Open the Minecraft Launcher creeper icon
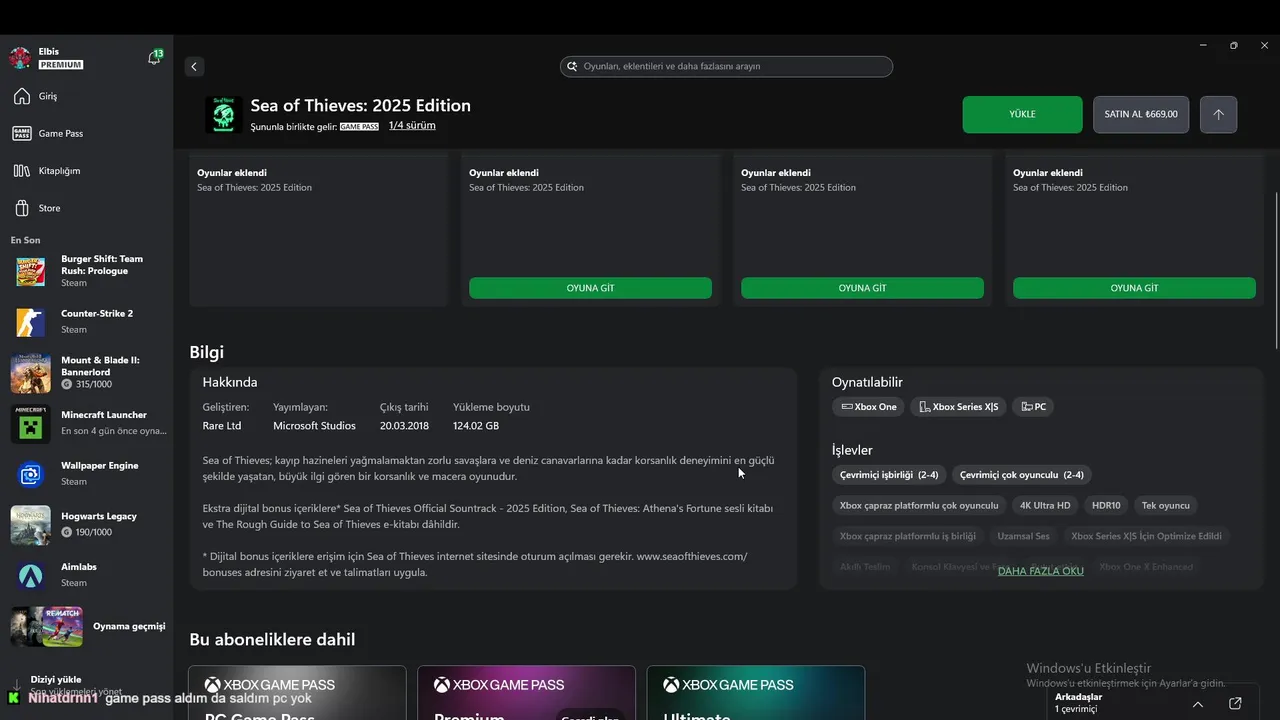1280x720 pixels. (30, 424)
